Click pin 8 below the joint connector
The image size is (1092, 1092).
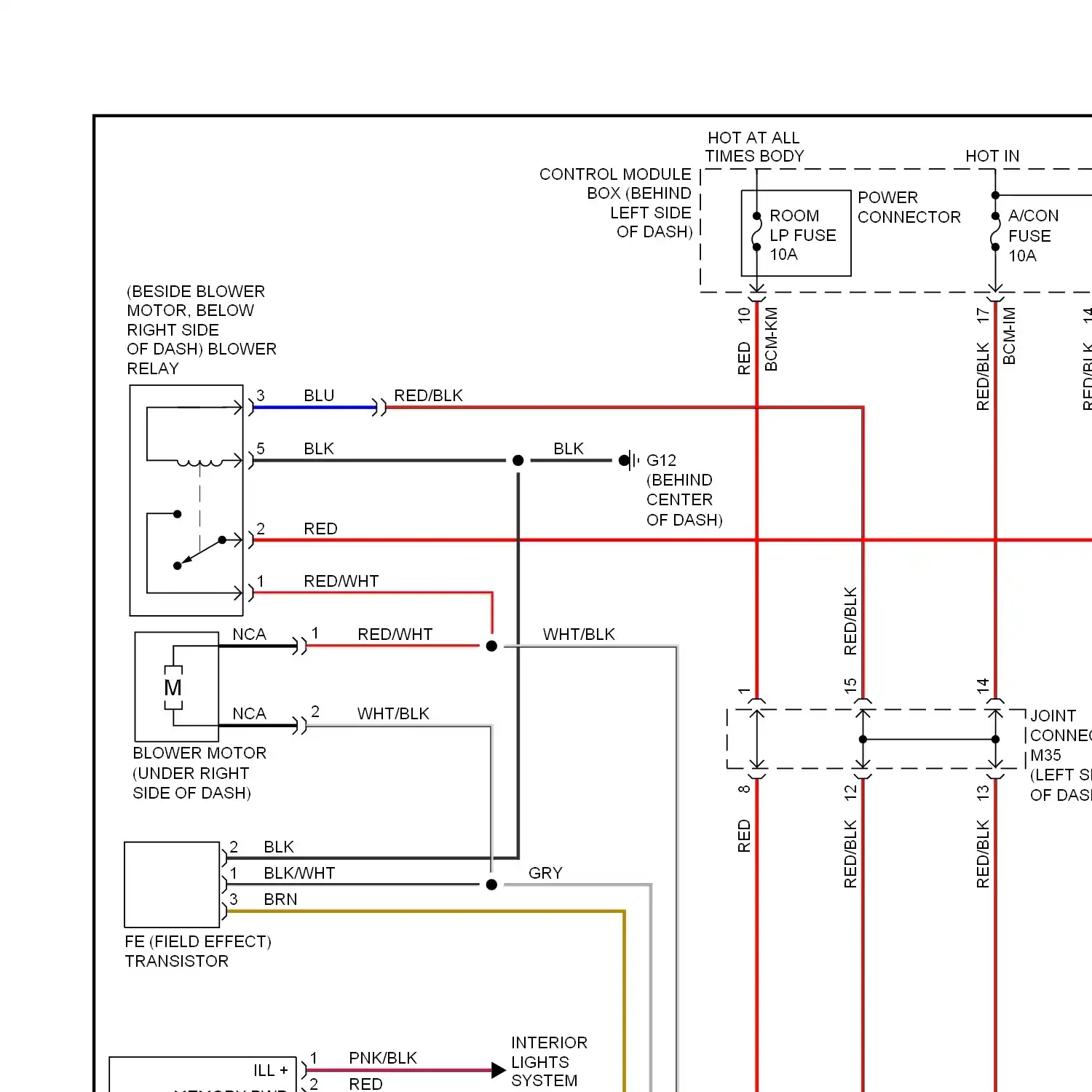pos(744,789)
